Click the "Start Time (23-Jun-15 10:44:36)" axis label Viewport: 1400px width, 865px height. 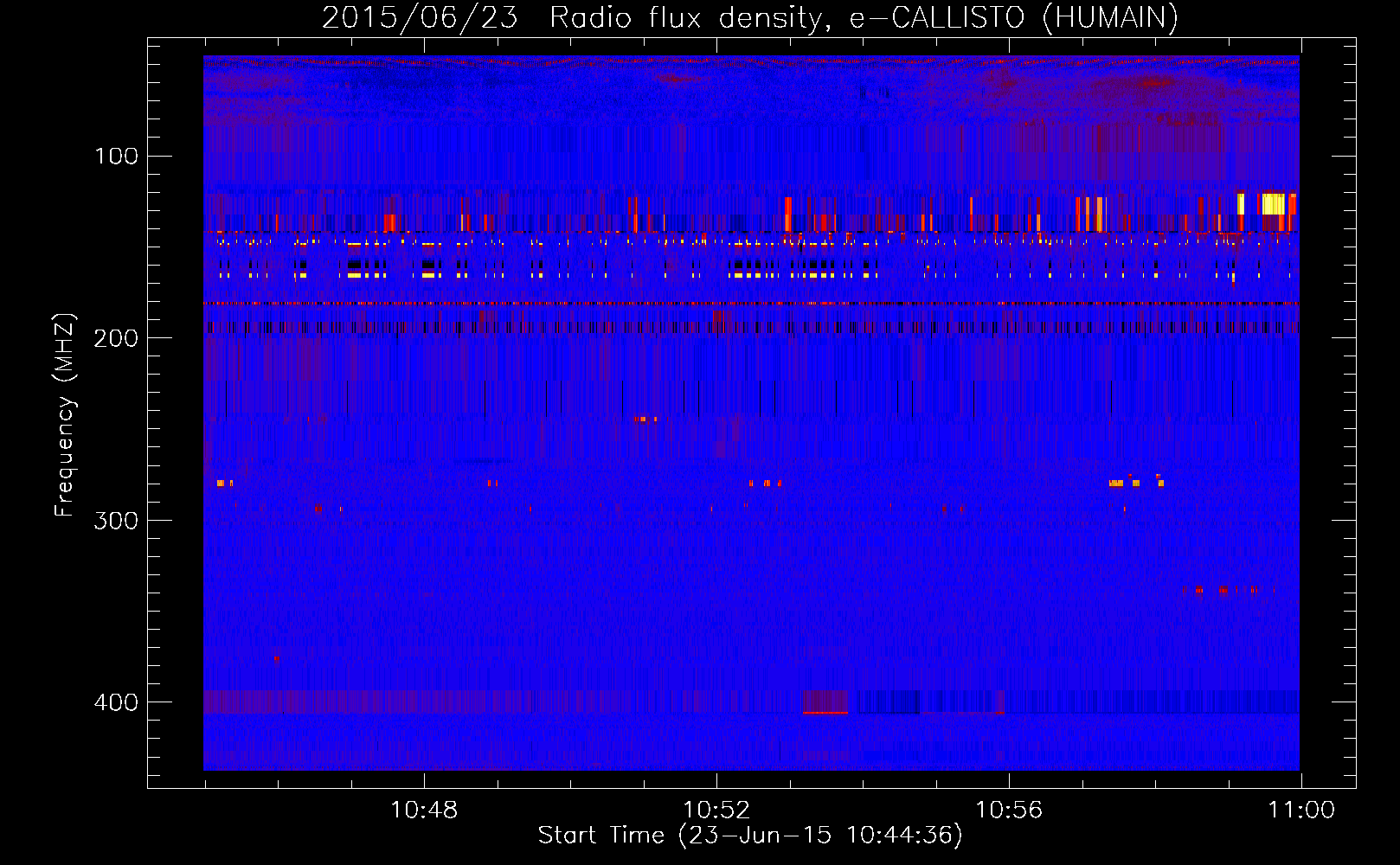tap(750, 836)
